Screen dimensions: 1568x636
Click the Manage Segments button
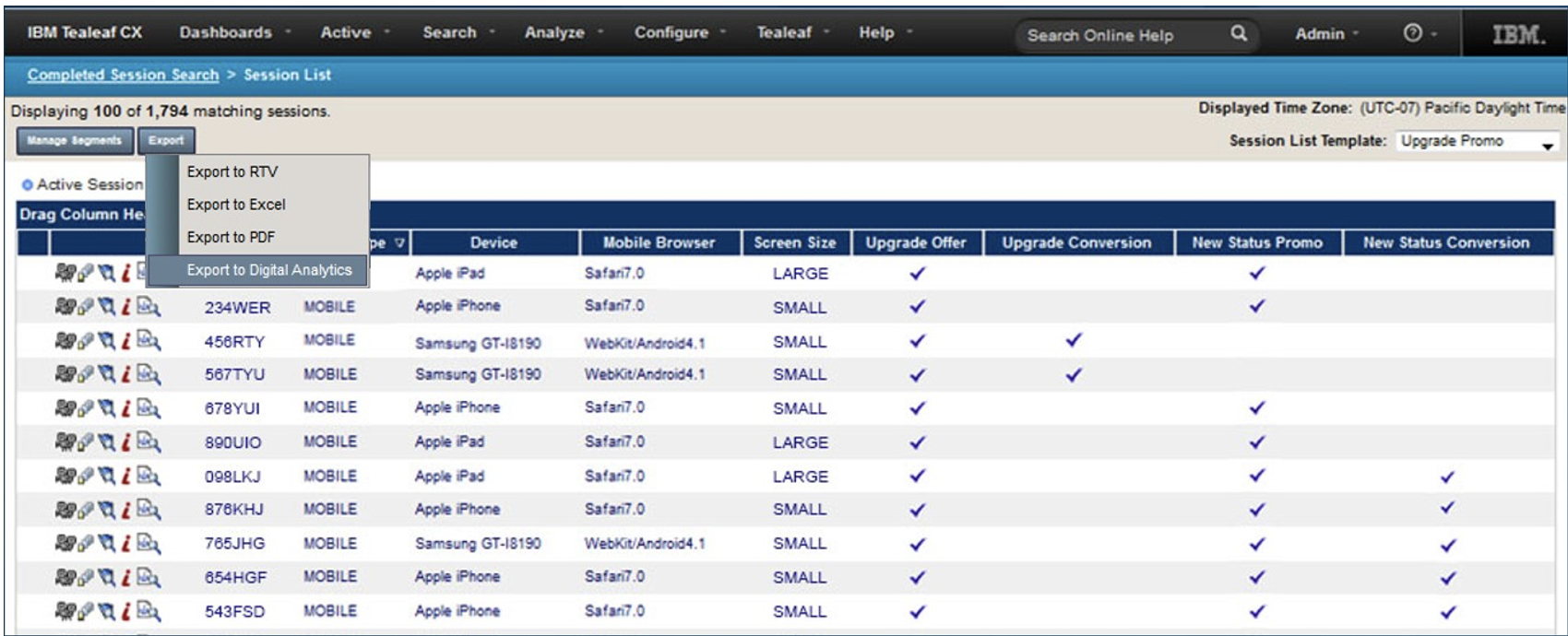(74, 140)
